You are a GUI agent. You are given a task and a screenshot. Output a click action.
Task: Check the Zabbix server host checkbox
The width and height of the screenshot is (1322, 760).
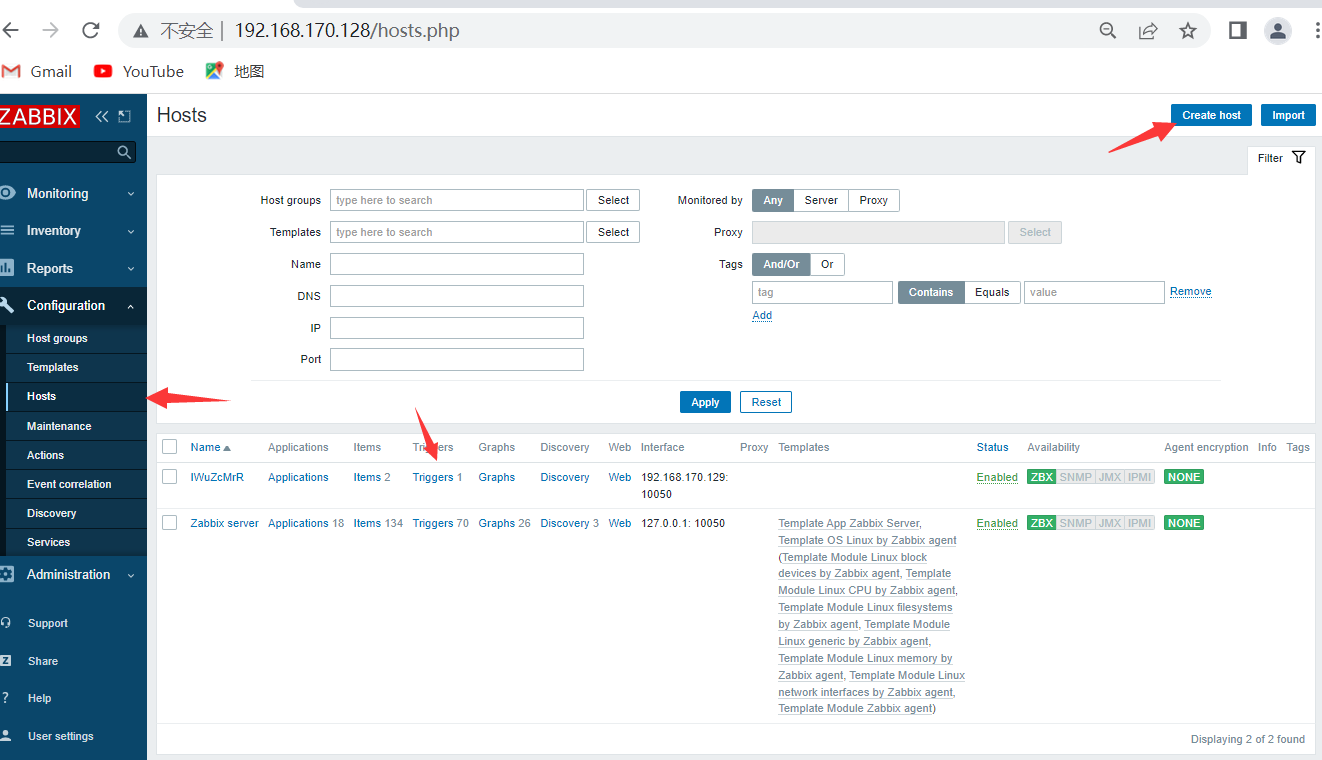pos(170,523)
